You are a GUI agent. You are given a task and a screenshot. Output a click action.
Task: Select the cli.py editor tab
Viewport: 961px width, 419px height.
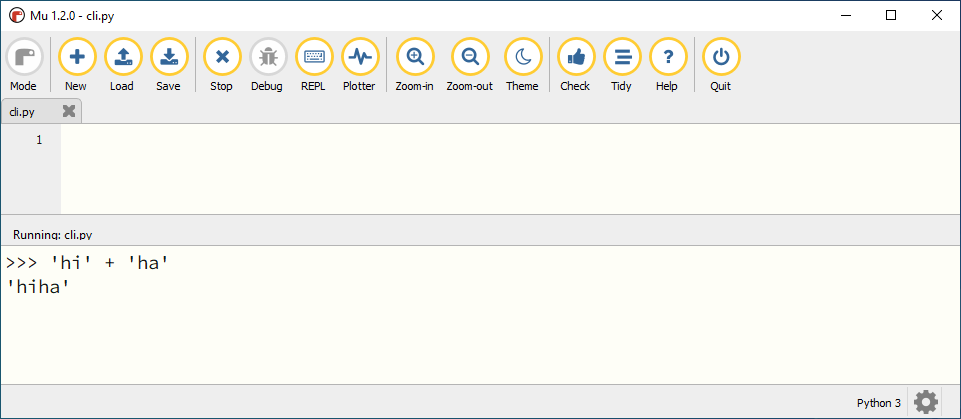[x=41, y=111]
